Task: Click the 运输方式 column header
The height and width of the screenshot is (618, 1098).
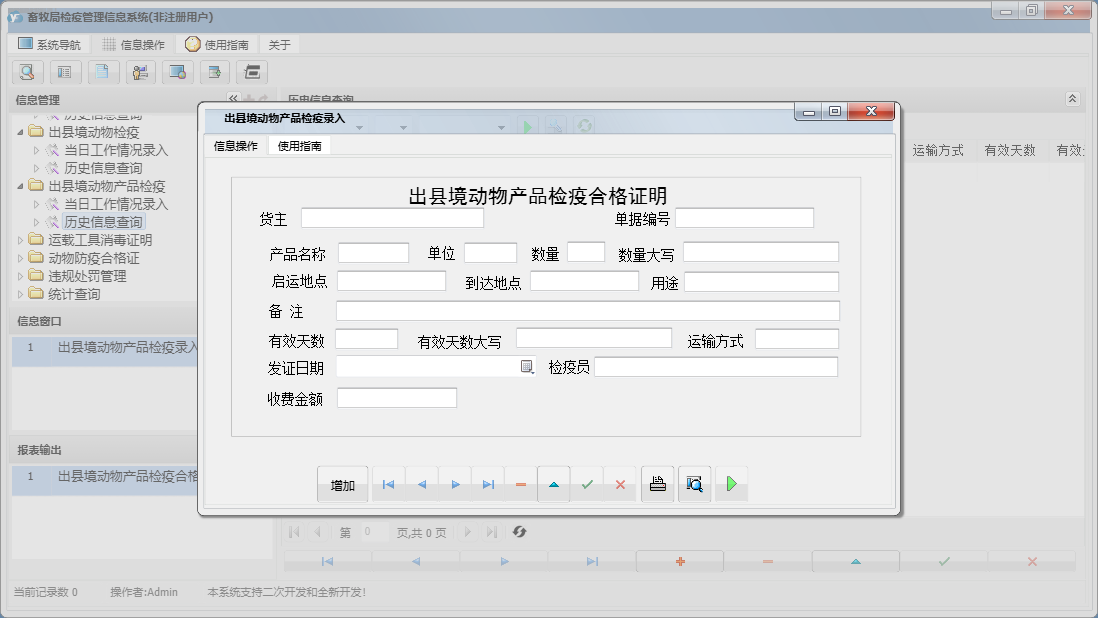Action: tap(938, 150)
